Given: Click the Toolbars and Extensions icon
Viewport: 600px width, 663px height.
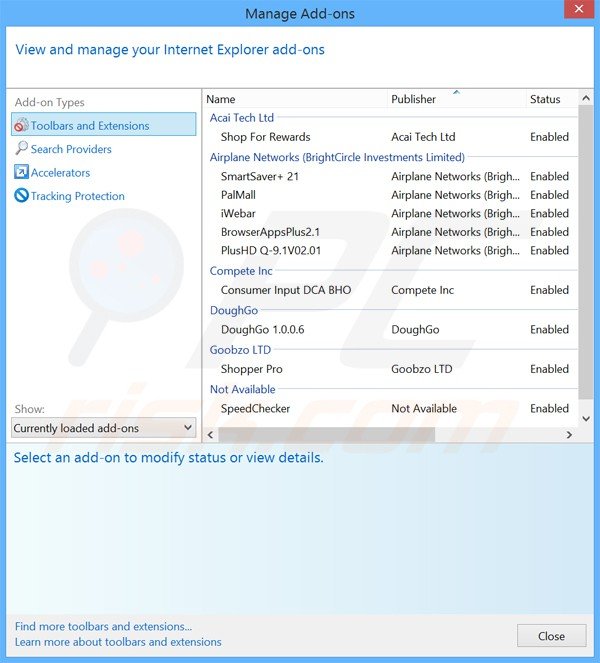Looking at the screenshot, I should (21, 125).
